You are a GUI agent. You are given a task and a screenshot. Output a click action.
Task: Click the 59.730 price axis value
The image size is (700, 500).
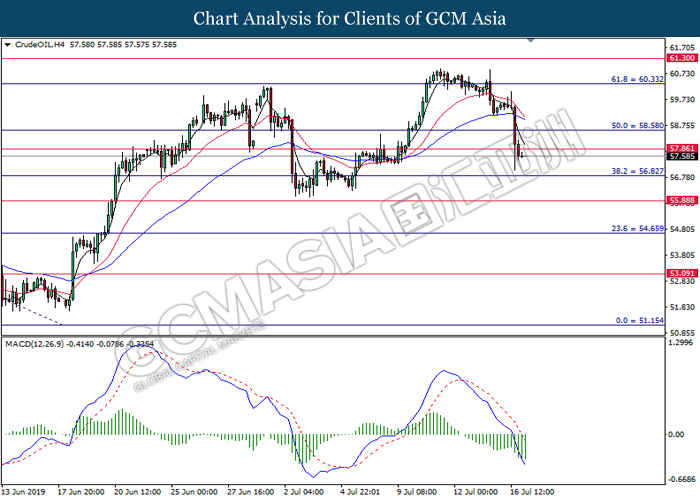[683, 100]
